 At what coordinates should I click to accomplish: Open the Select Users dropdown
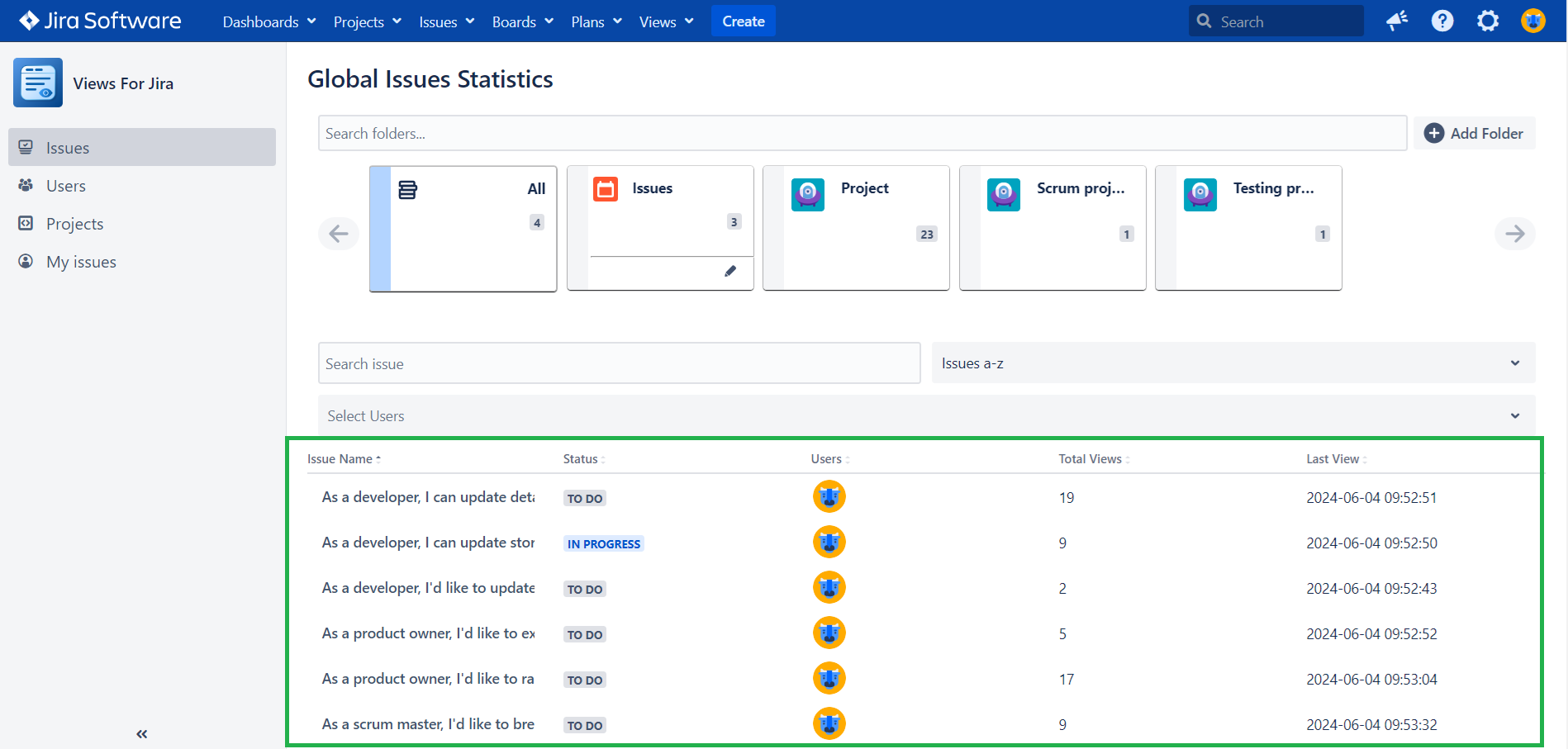(x=926, y=415)
